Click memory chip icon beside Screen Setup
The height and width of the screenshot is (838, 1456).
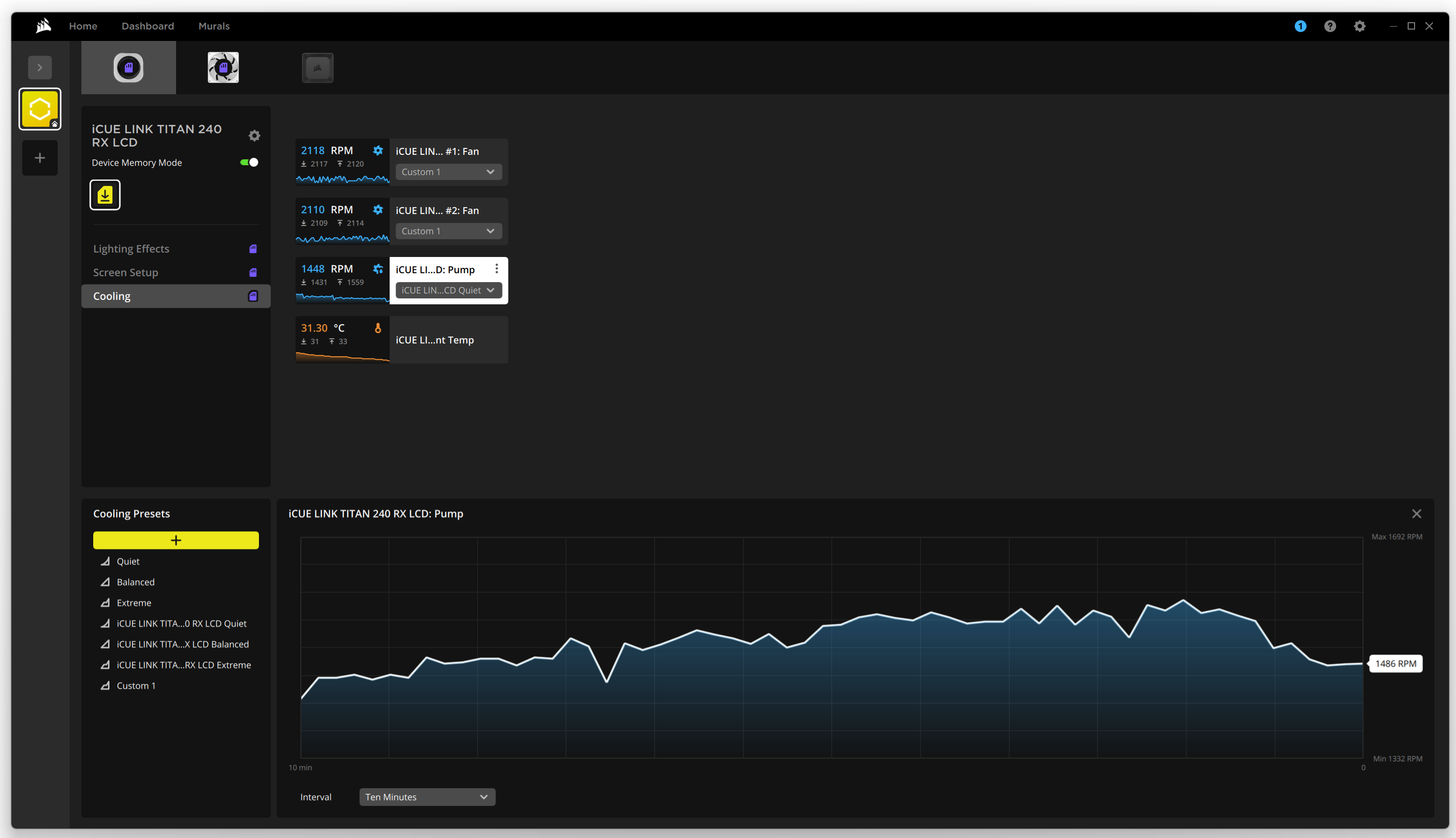pyautogui.click(x=253, y=272)
